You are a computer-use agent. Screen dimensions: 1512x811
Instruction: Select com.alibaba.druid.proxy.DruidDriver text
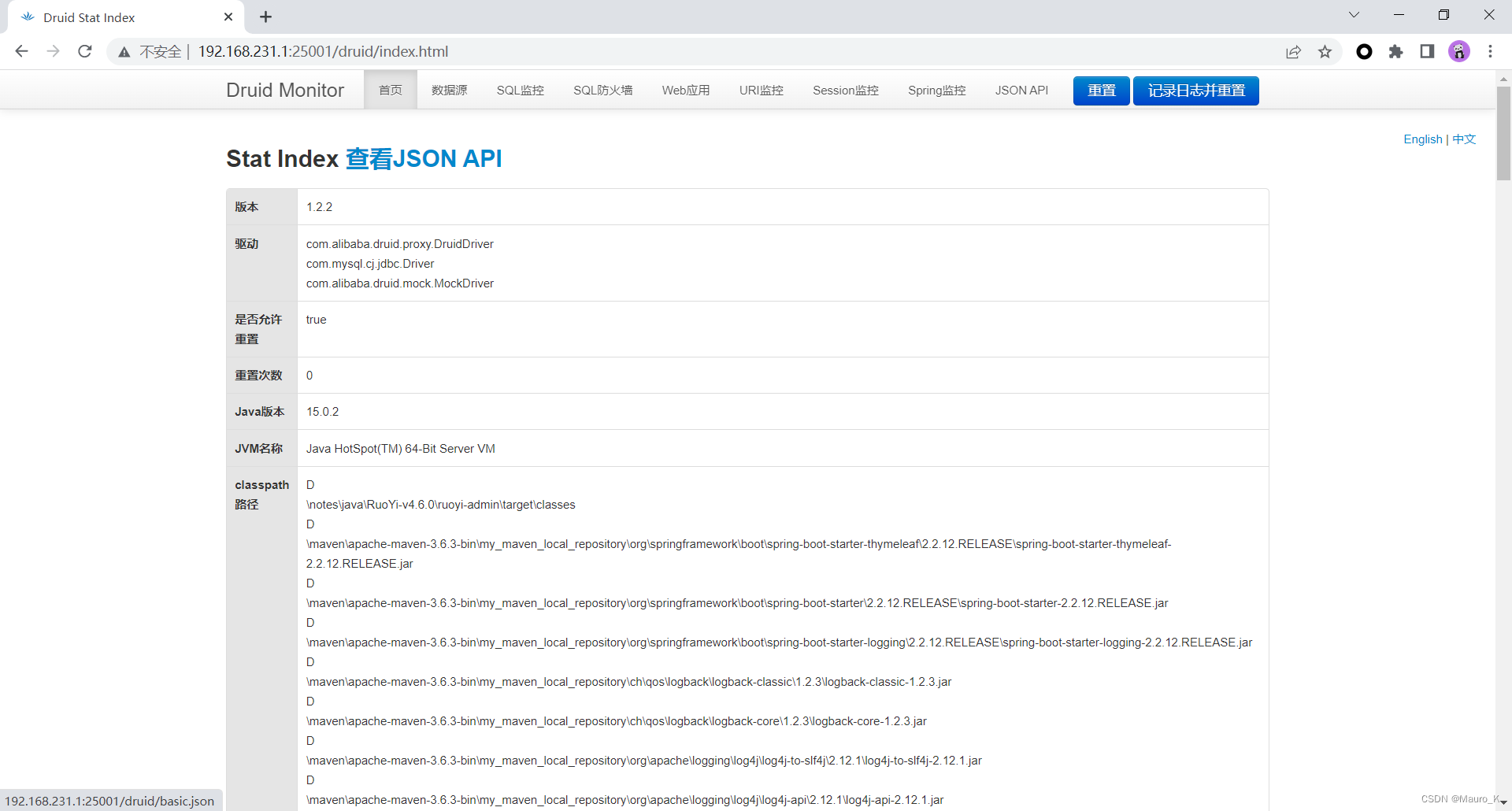click(400, 244)
